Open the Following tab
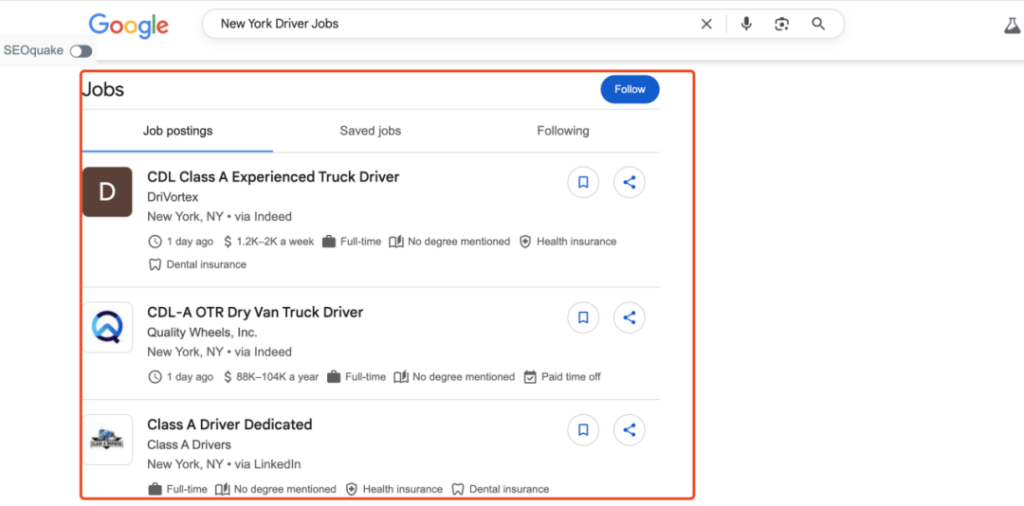Image resolution: width=1024 pixels, height=506 pixels. click(563, 131)
